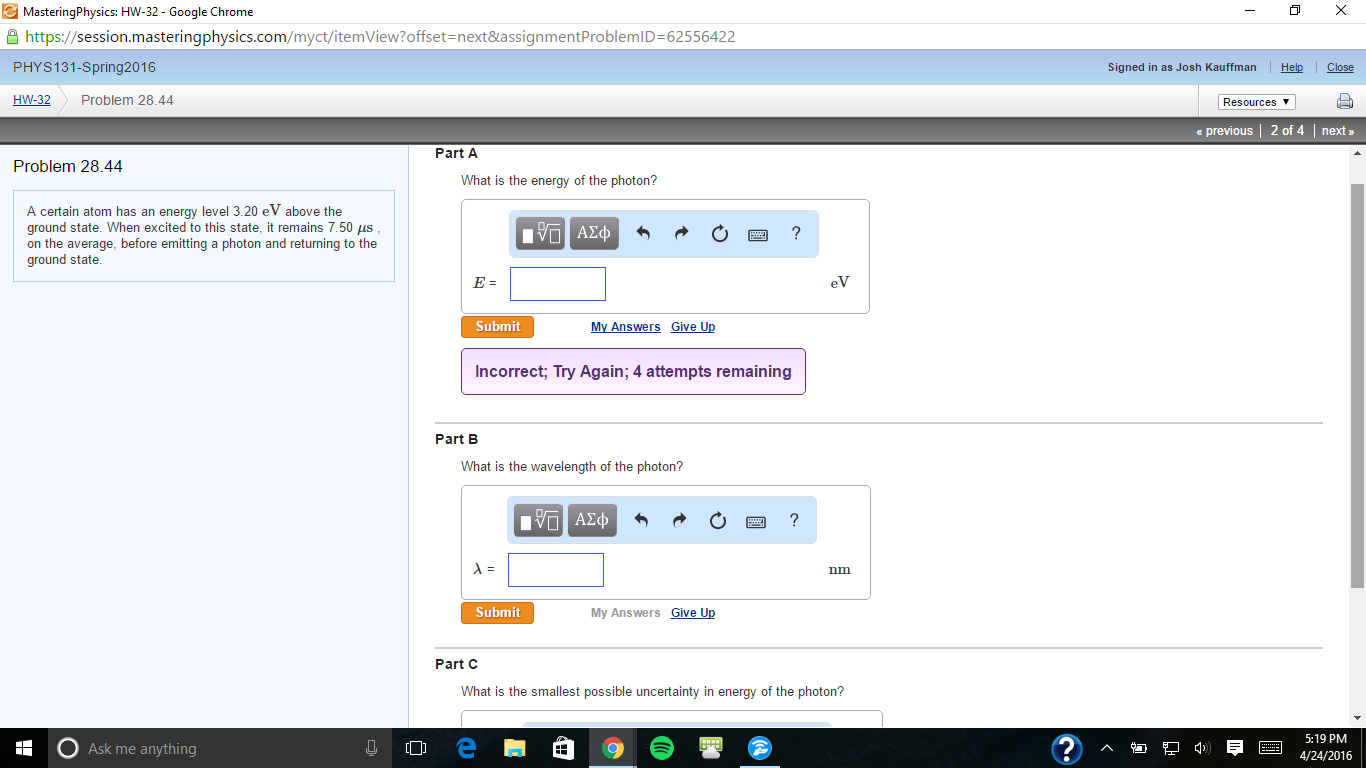
Task: Open the Resources dropdown
Action: point(1255,101)
